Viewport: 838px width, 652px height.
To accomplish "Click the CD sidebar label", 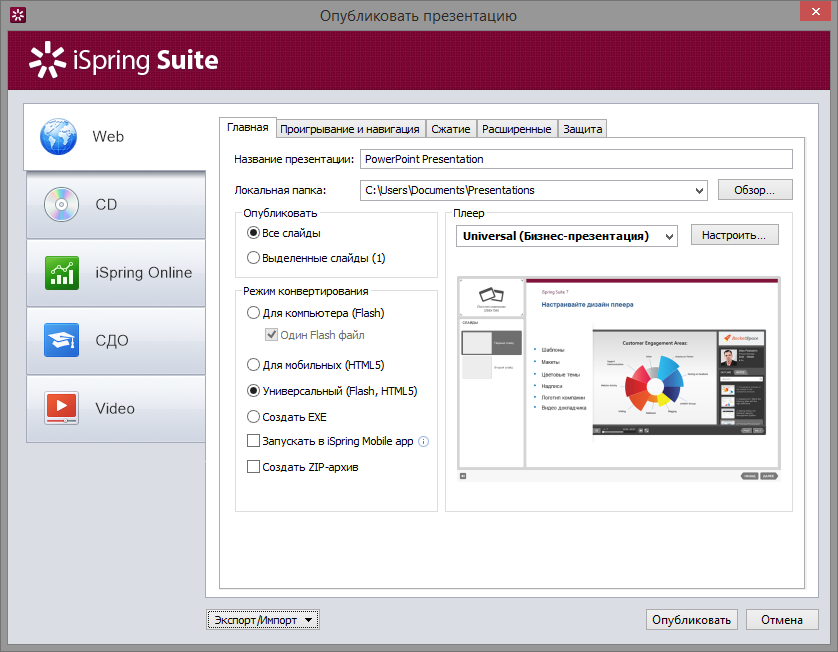I will click(106, 205).
